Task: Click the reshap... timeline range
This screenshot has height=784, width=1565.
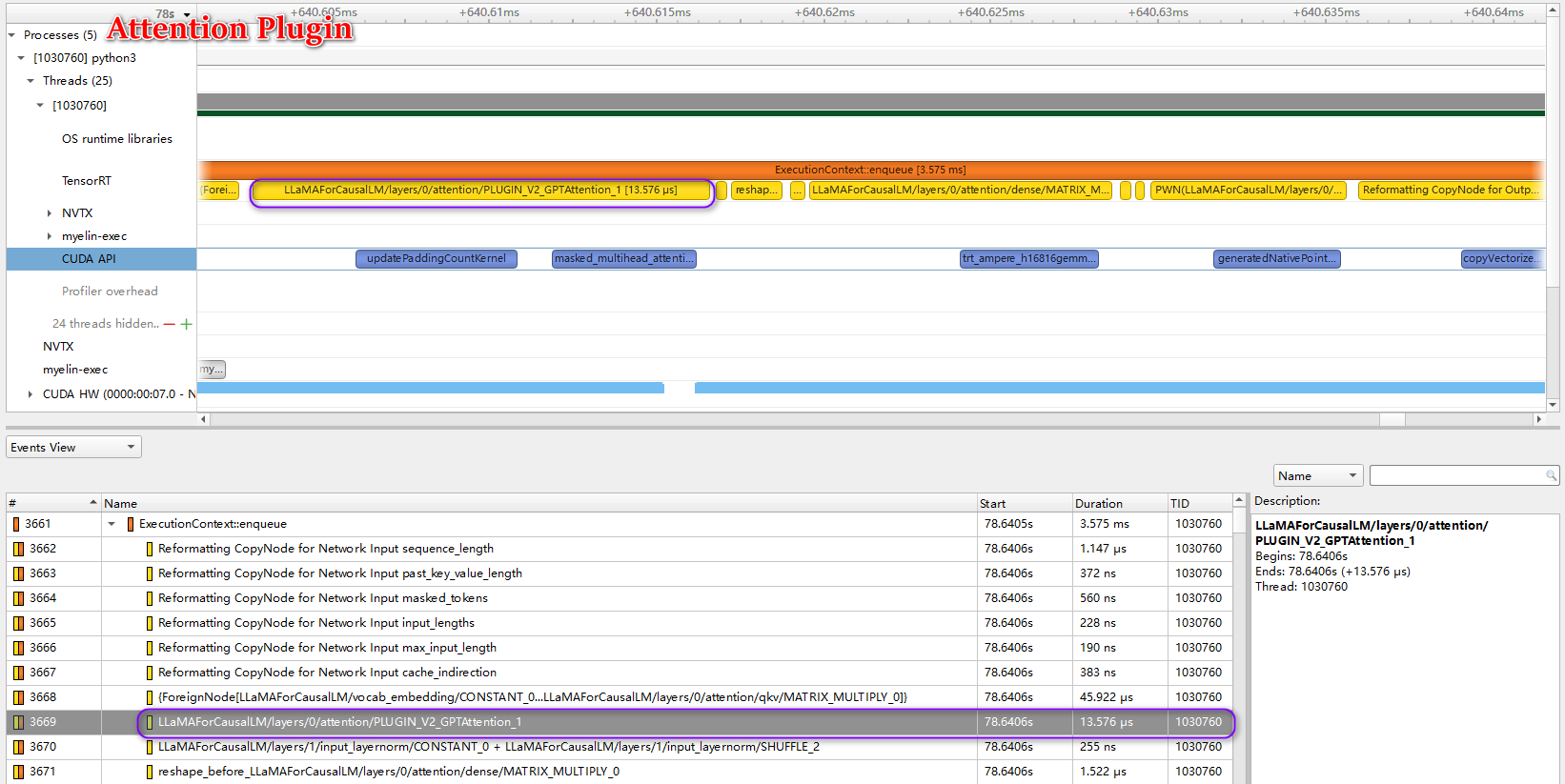Action: [x=757, y=191]
